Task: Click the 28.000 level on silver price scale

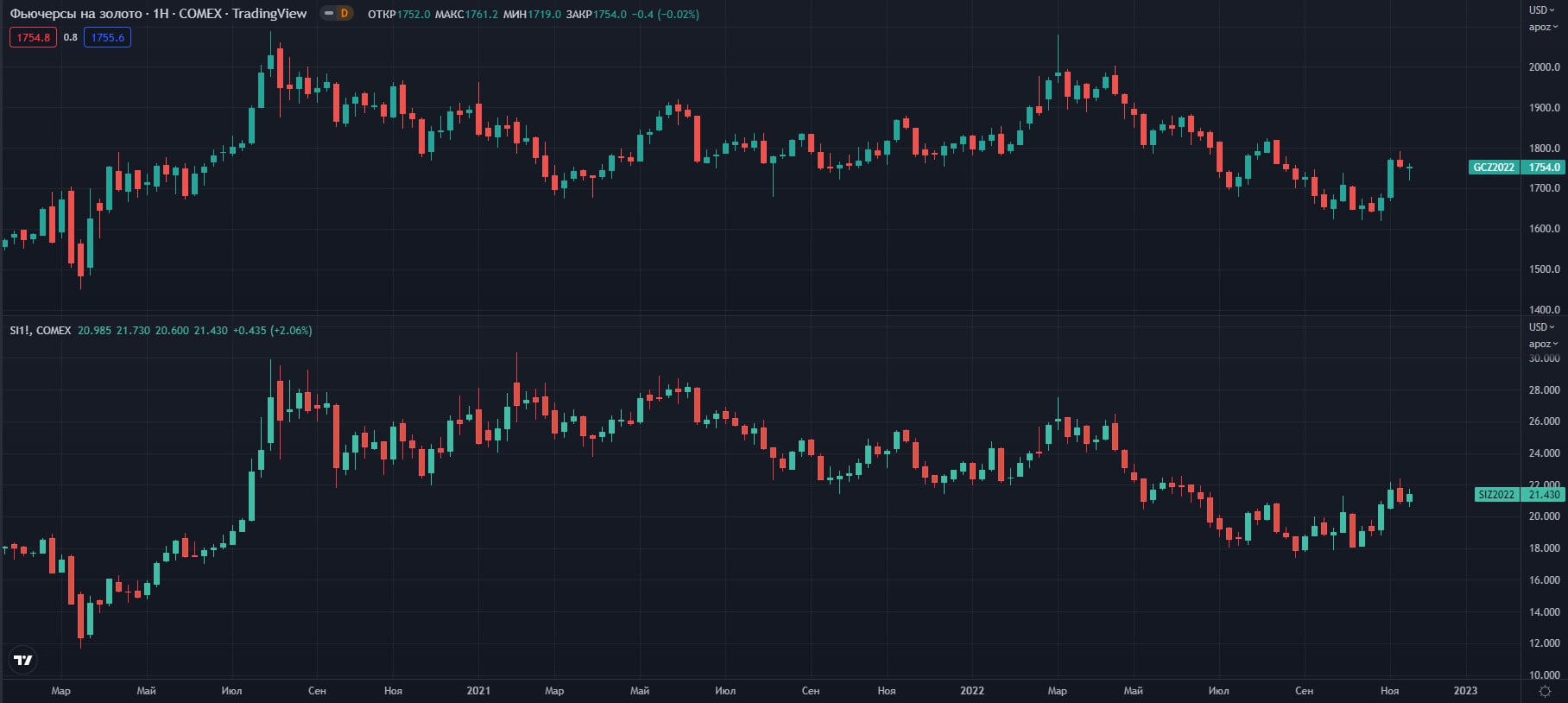Action: [x=1544, y=390]
